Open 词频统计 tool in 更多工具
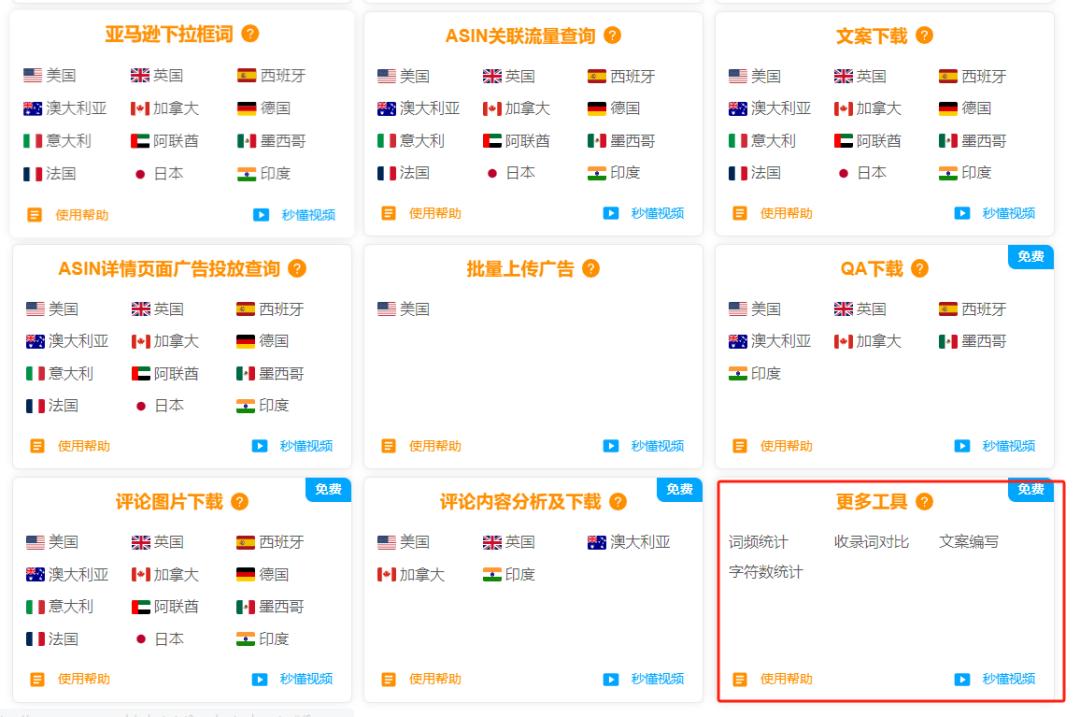 pos(758,542)
